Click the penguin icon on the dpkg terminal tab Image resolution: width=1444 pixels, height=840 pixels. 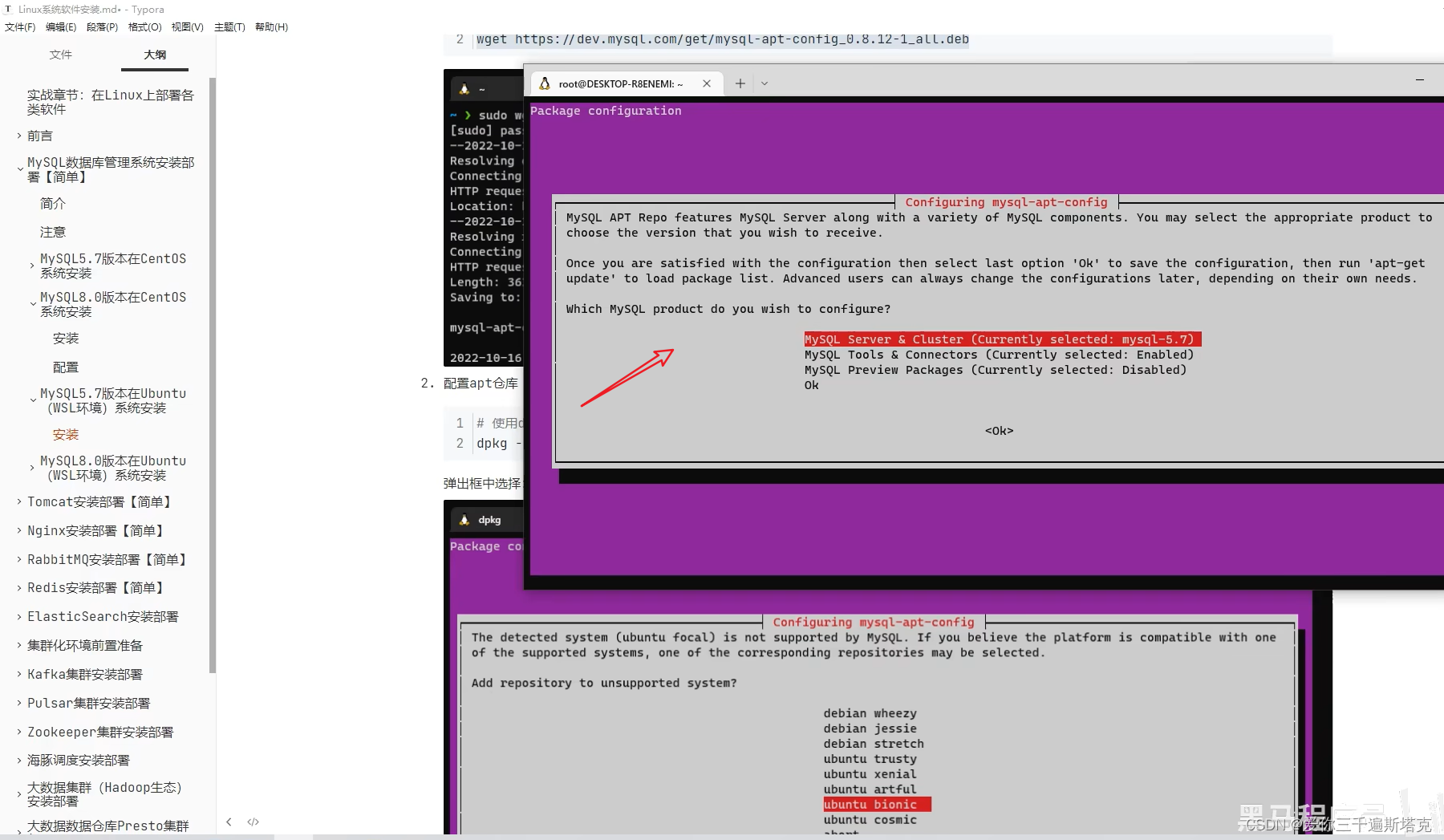click(x=464, y=520)
